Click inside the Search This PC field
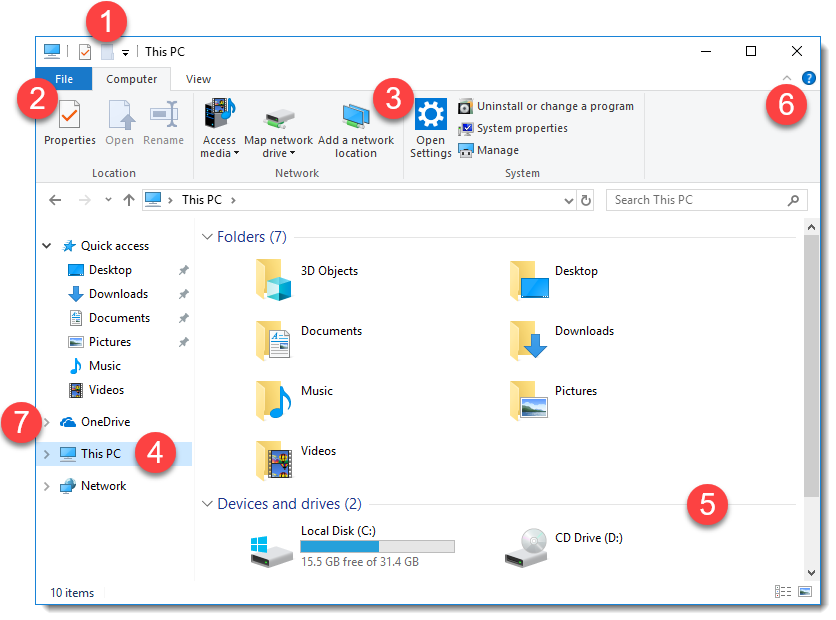836x620 pixels. tap(700, 200)
